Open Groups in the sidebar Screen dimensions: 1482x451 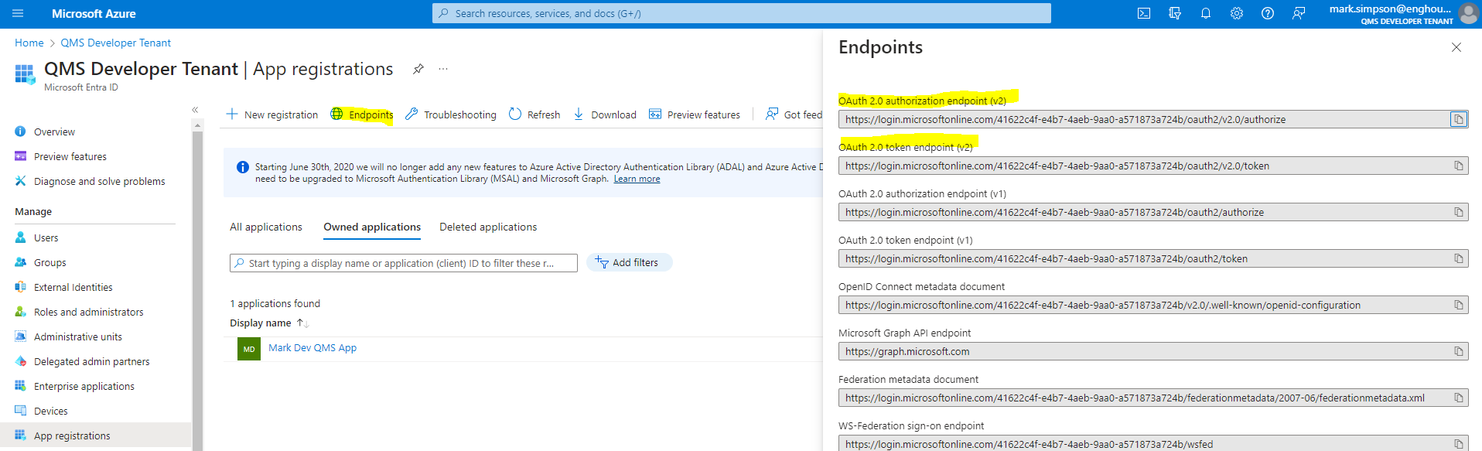(50, 263)
